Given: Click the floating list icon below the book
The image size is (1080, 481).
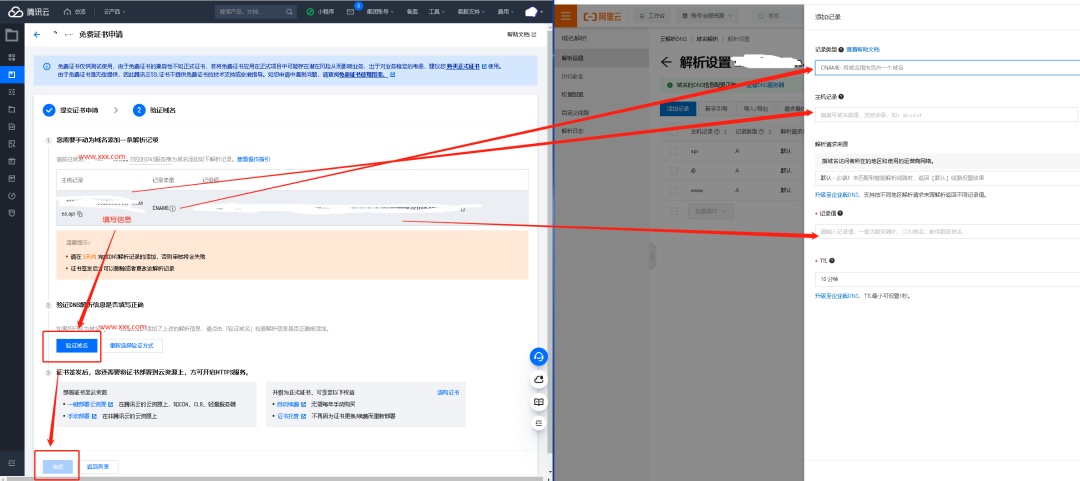Looking at the screenshot, I should 539,422.
